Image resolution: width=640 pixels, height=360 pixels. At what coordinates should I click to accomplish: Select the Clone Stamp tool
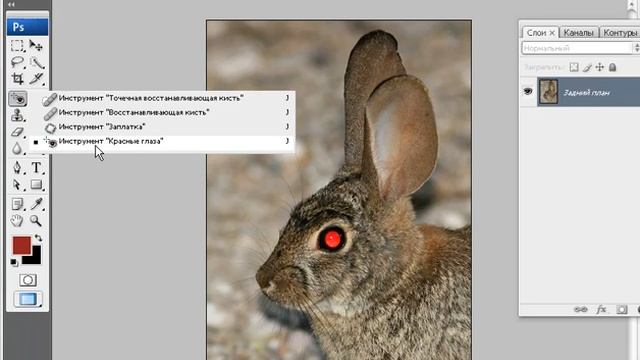17,115
